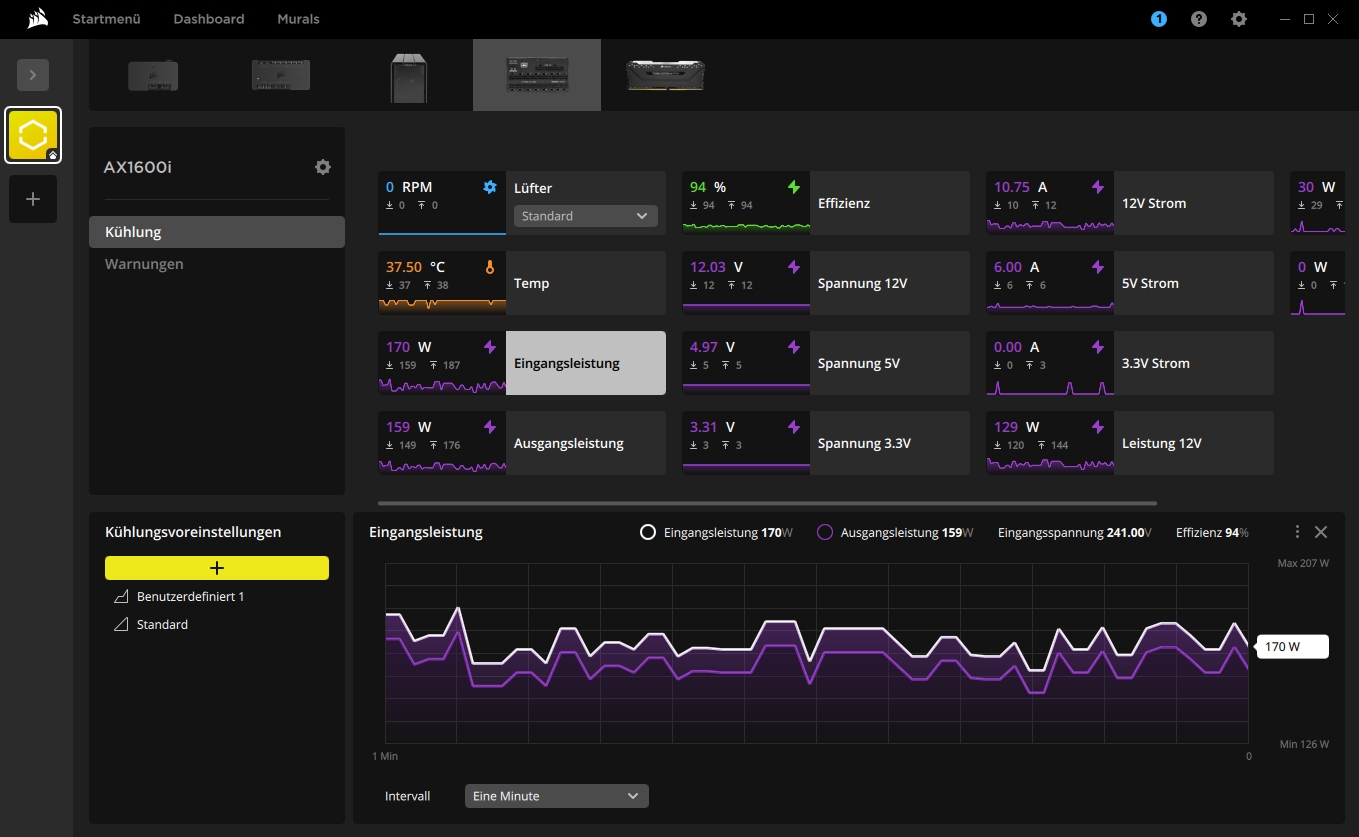Click the 10.75 A current value

[x=1021, y=187]
